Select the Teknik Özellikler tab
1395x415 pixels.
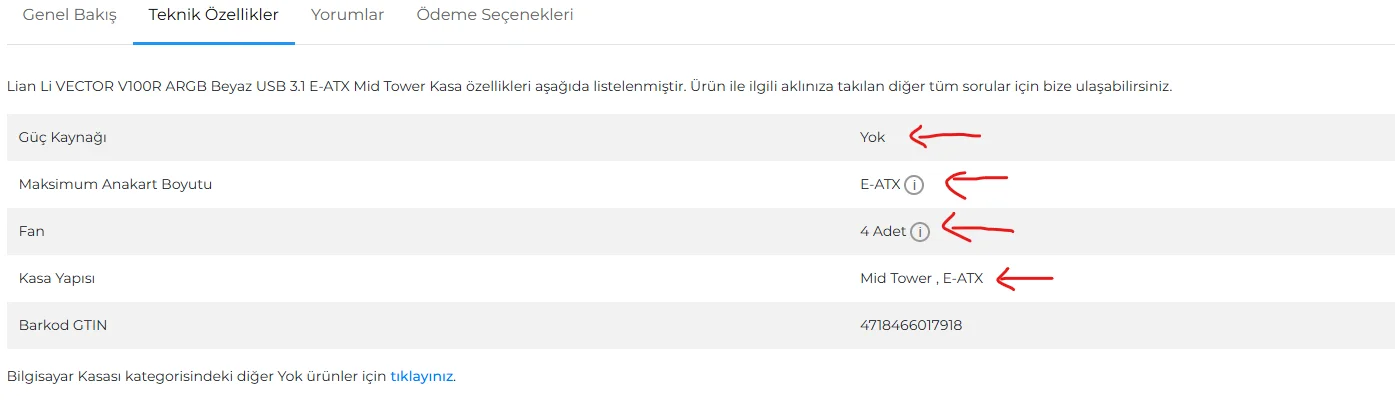click(214, 15)
